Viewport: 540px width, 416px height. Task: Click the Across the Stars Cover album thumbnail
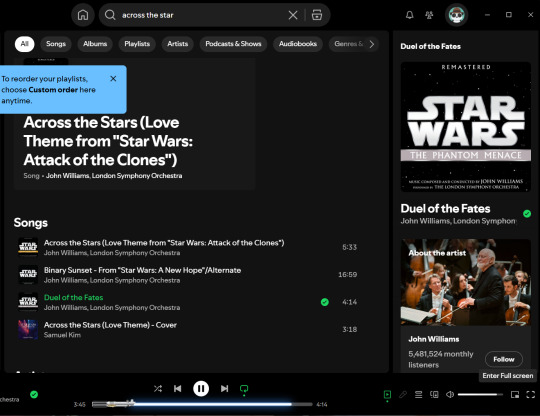[x=28, y=330]
